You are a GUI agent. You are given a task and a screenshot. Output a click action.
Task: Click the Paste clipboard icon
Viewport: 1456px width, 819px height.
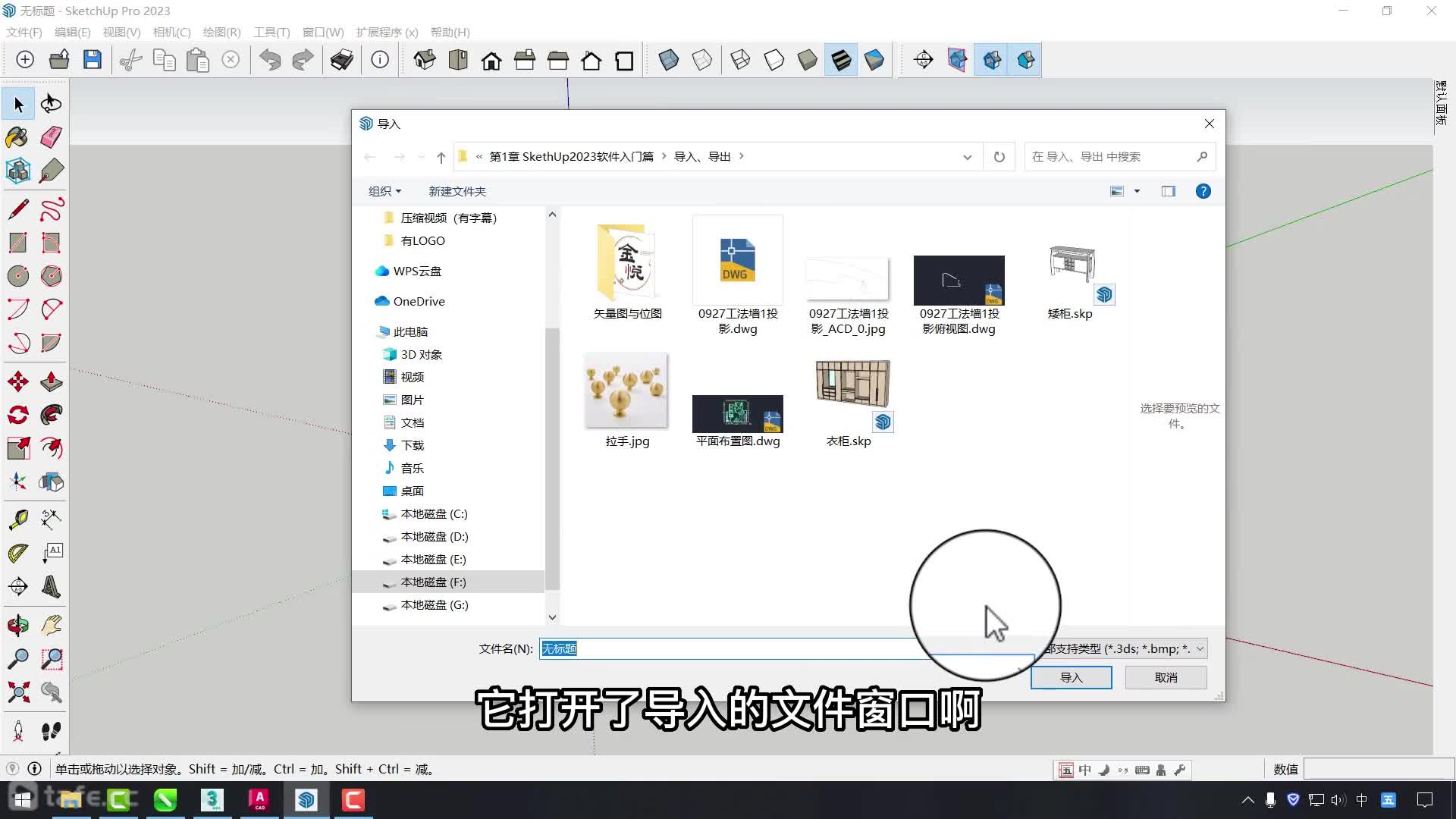point(197,60)
